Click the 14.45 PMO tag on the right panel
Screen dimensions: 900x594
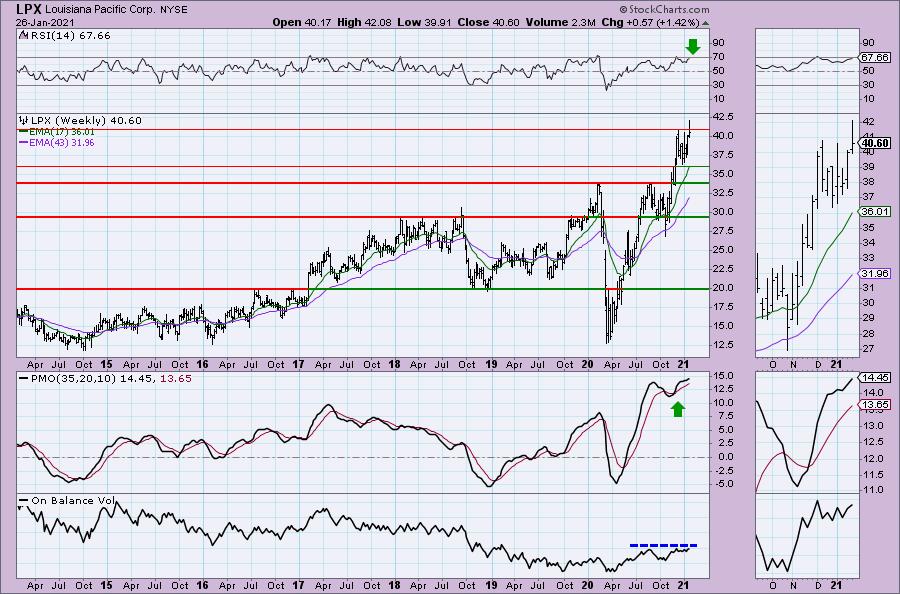(x=875, y=378)
